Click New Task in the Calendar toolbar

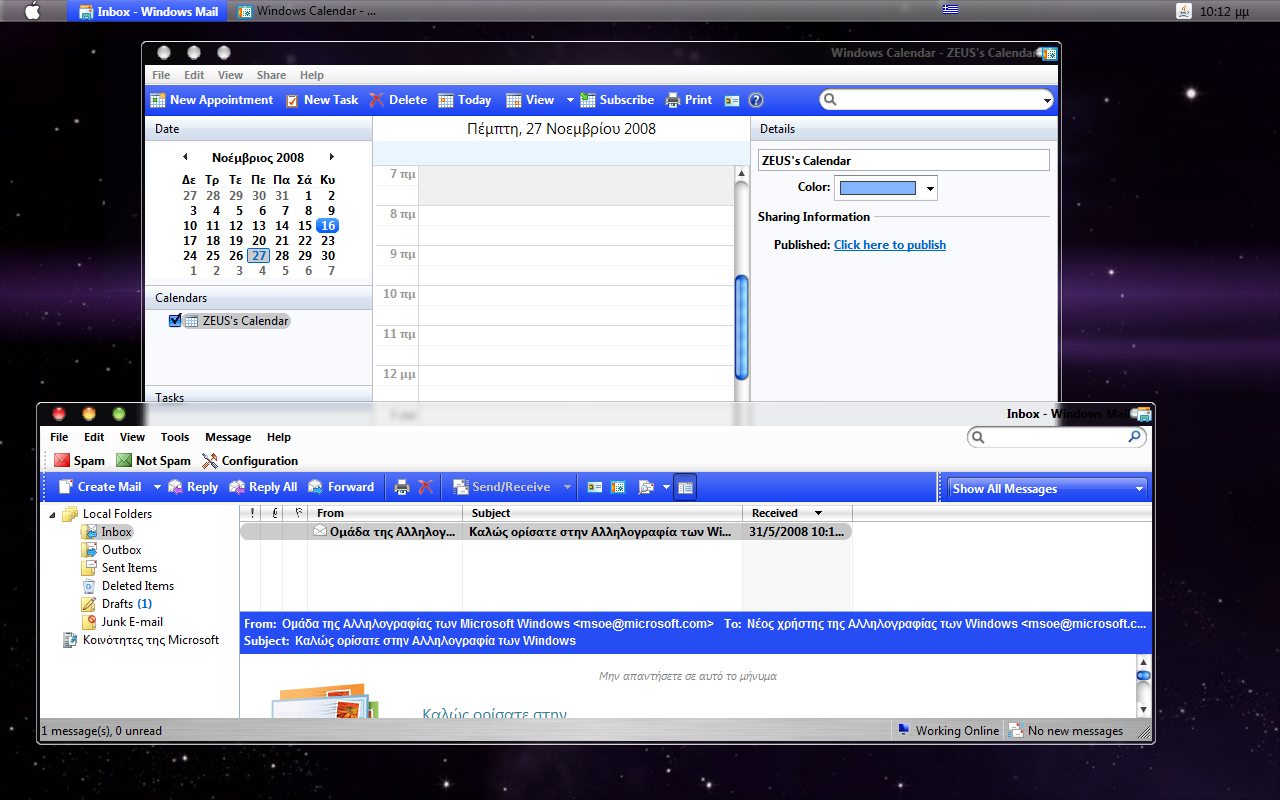pos(322,100)
